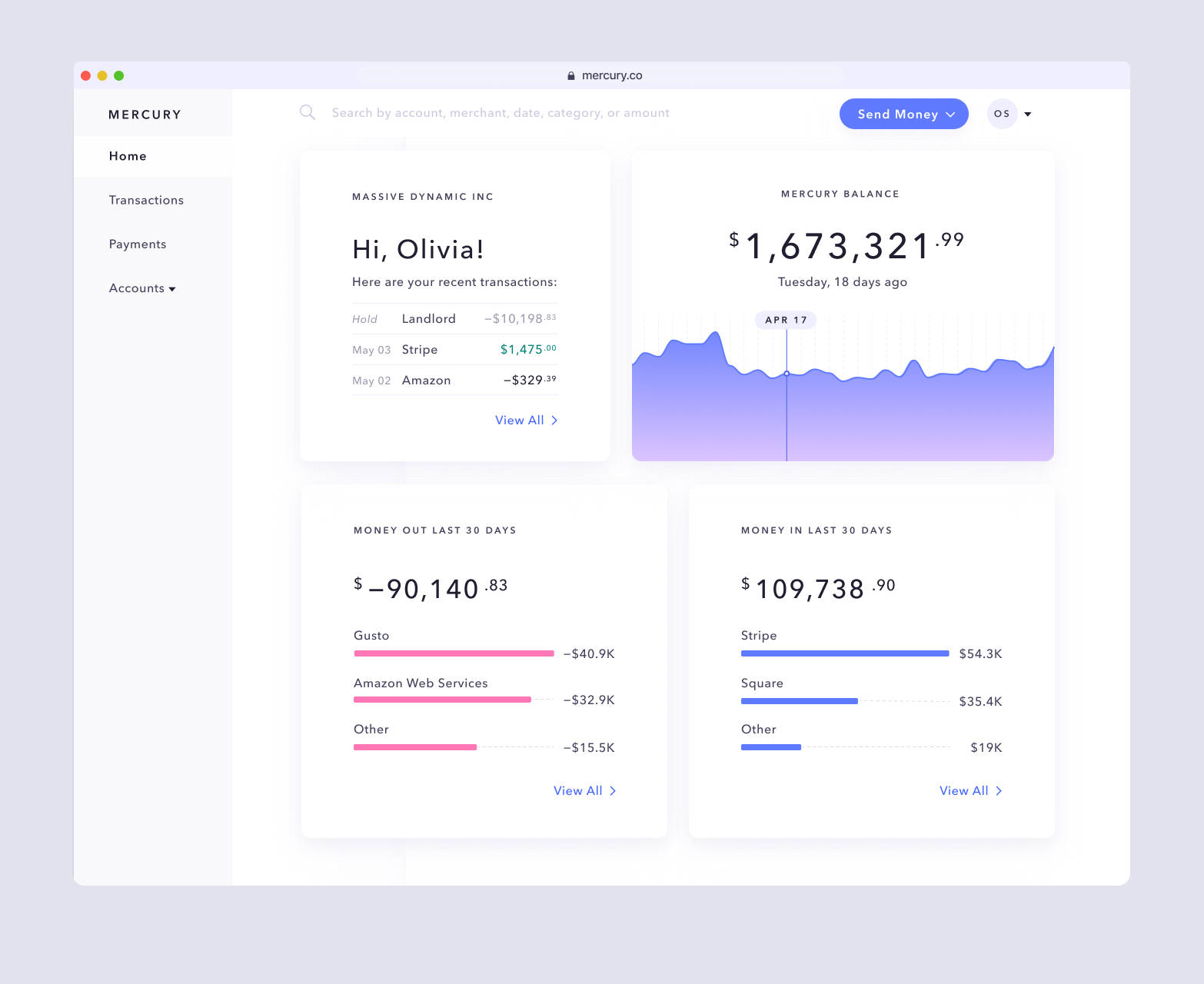Click the lock icon in the address bar
This screenshot has width=1204, height=984.
[x=570, y=75]
